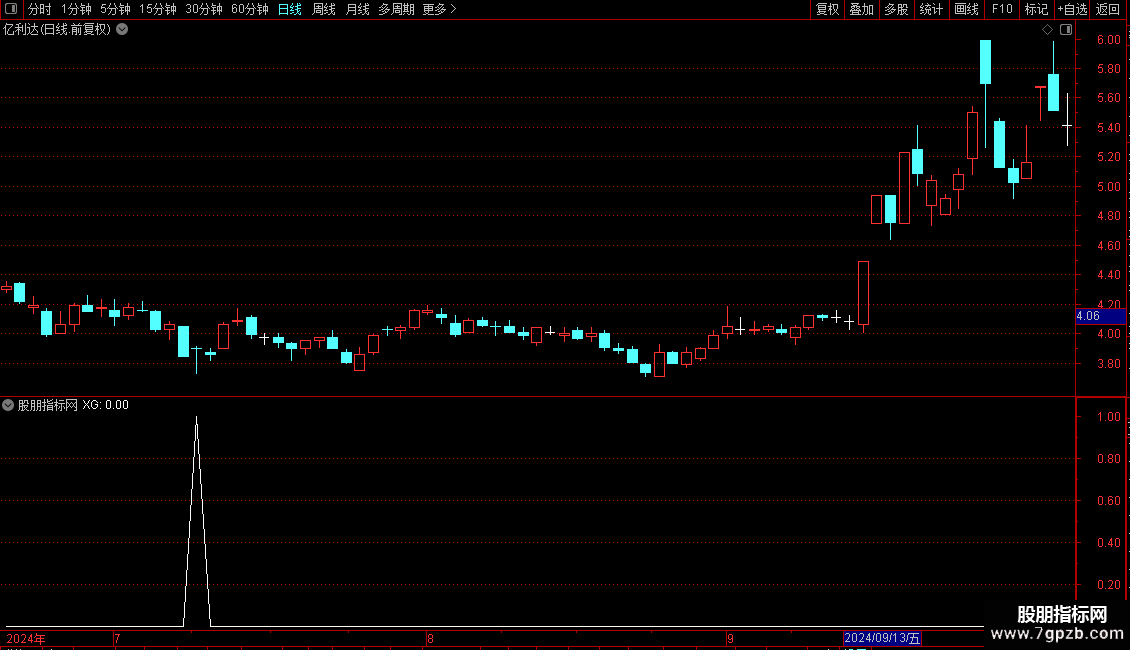The height and width of the screenshot is (650, 1130).
Task: Switch to 周线 weekly chart
Action: (324, 9)
